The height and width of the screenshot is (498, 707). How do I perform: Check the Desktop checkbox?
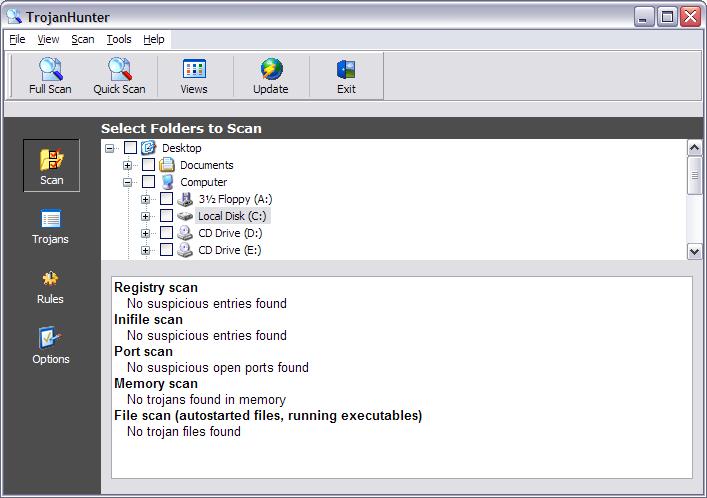coord(130,148)
